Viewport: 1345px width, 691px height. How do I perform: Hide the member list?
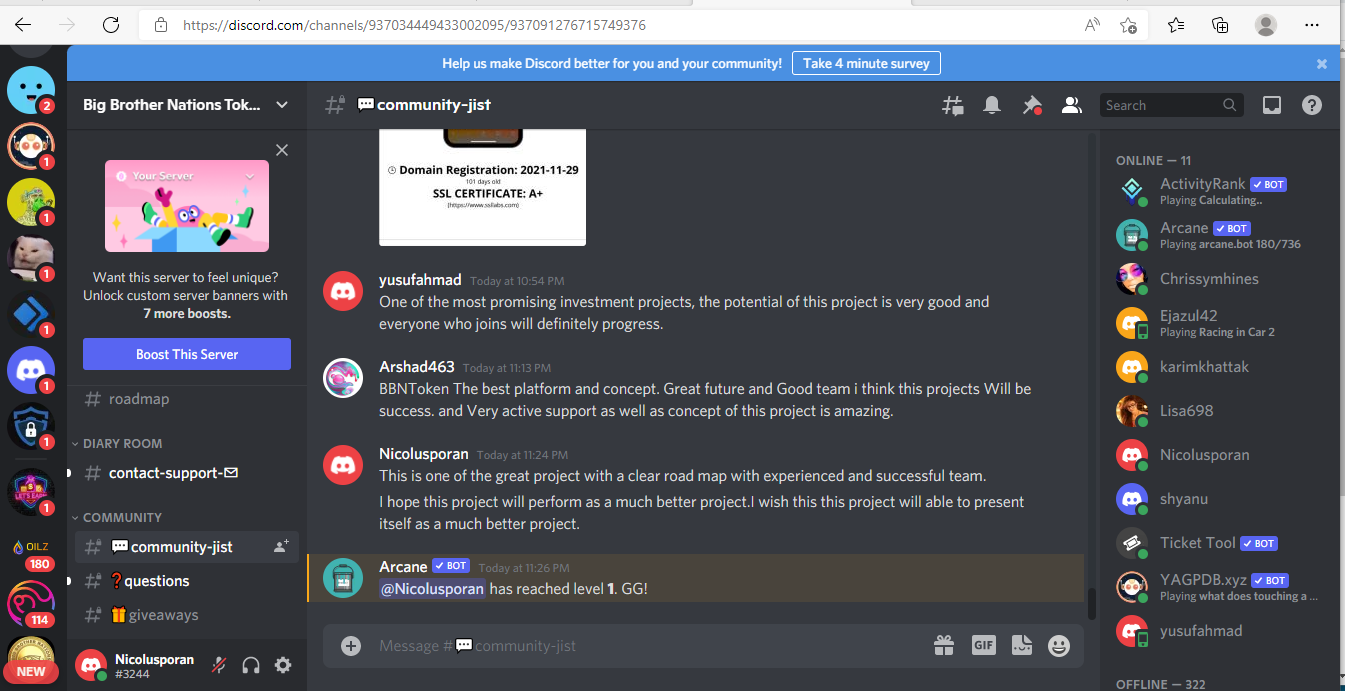(1072, 105)
